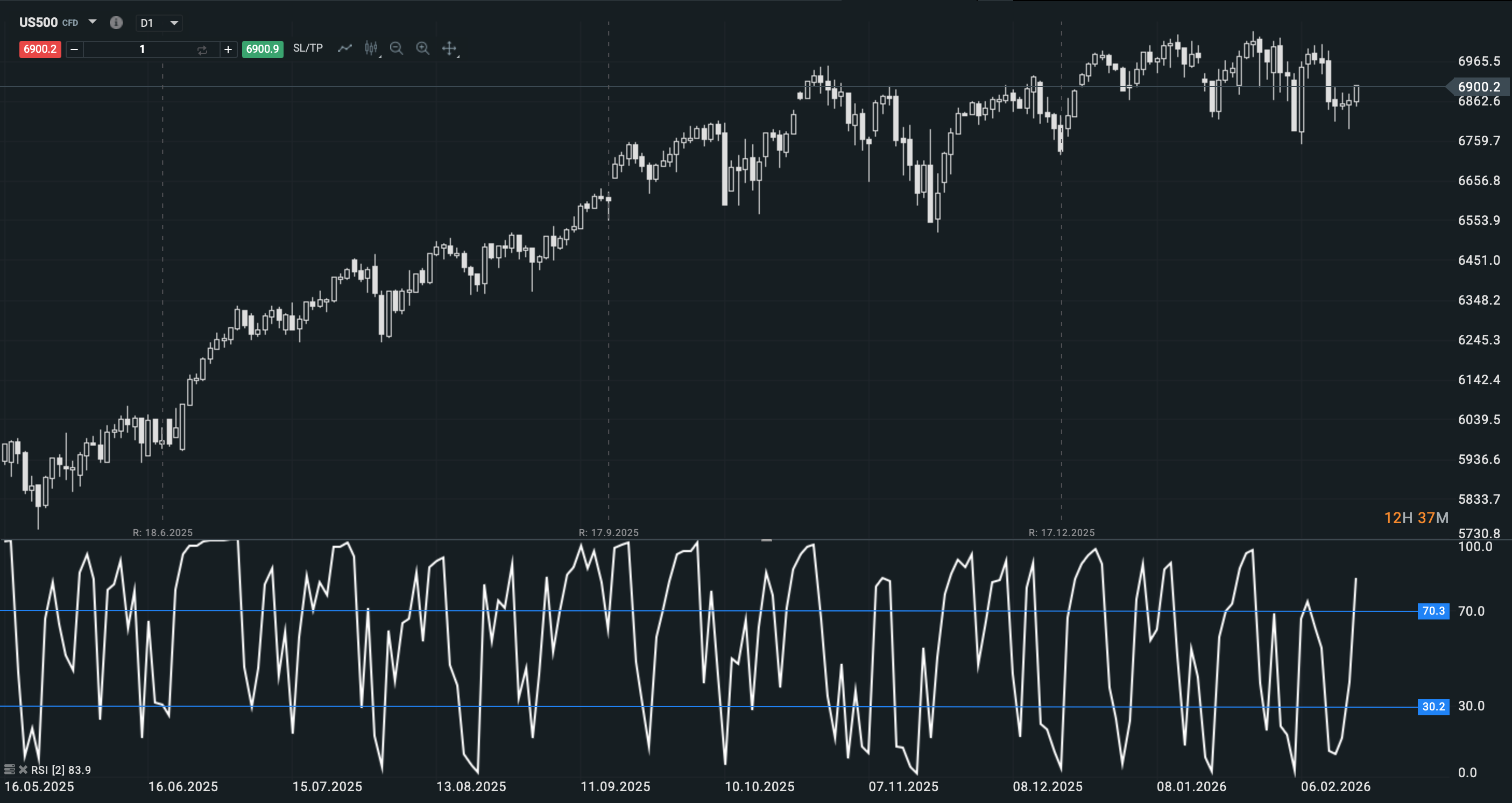Open the SL/TP settings

[308, 49]
